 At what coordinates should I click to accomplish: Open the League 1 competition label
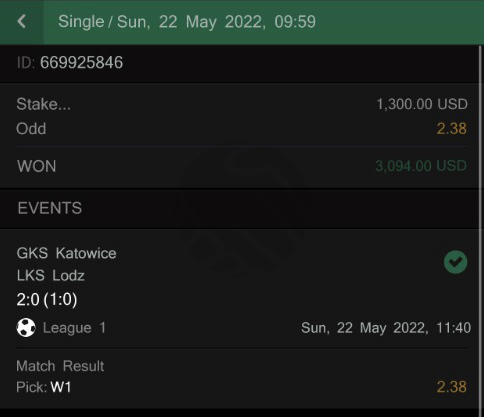(74, 328)
